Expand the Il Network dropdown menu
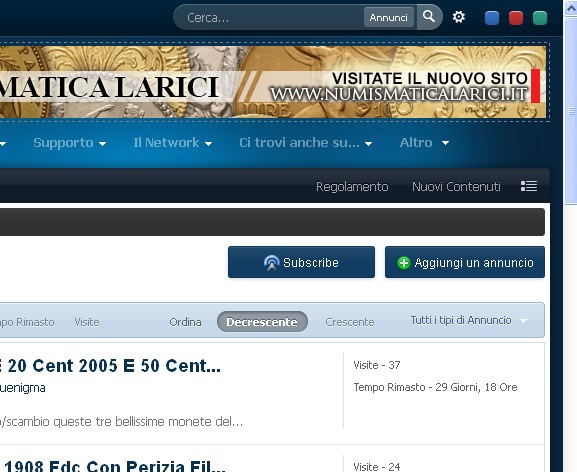 click(x=173, y=143)
